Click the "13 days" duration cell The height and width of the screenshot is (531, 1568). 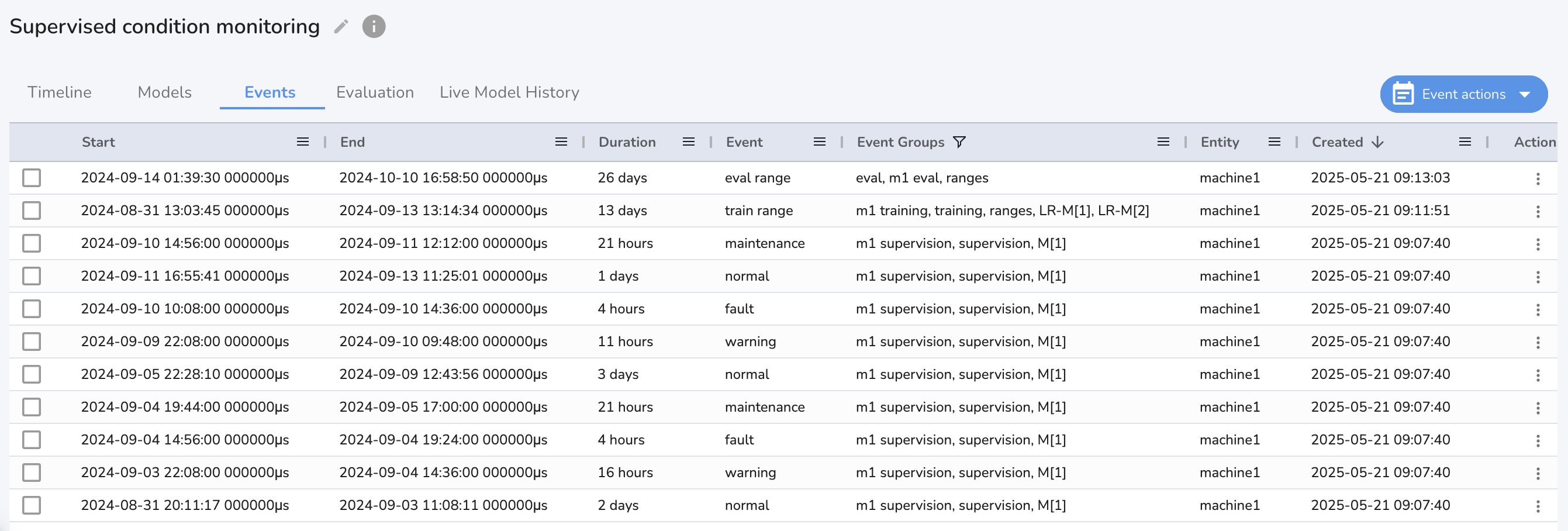622,211
